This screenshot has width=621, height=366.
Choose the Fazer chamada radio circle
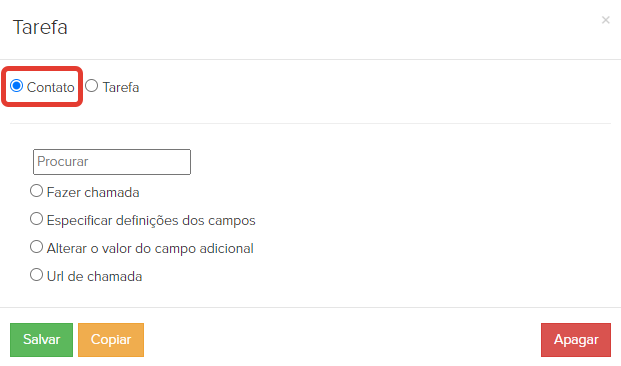tap(36, 191)
